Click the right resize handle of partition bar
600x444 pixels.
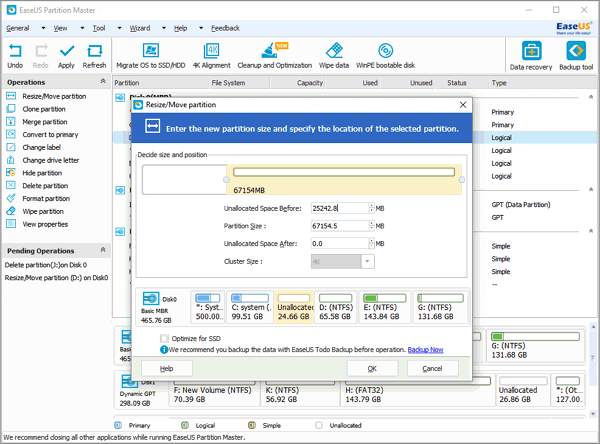[462, 180]
